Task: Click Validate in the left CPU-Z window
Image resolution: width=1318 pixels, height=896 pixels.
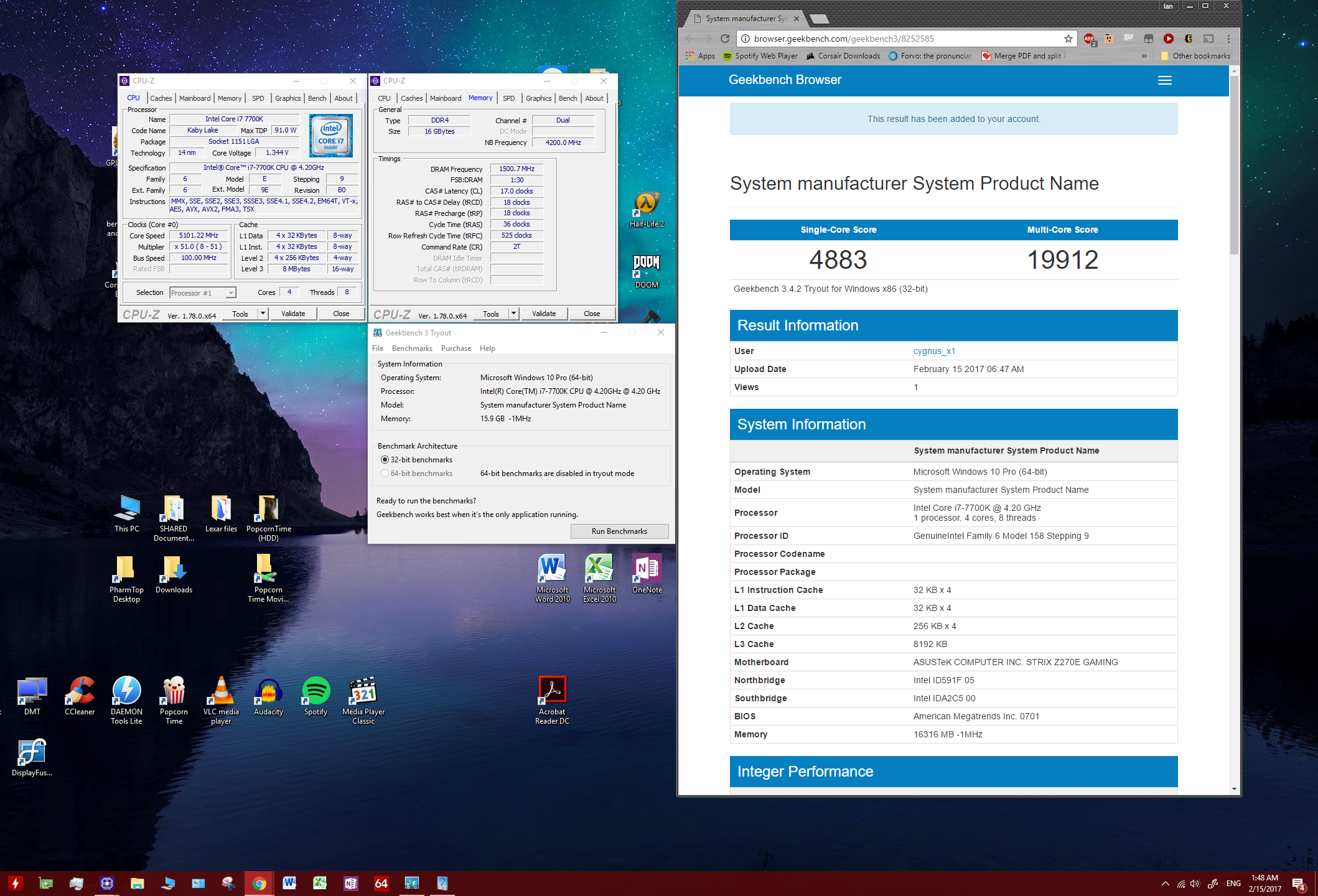Action: click(x=293, y=314)
